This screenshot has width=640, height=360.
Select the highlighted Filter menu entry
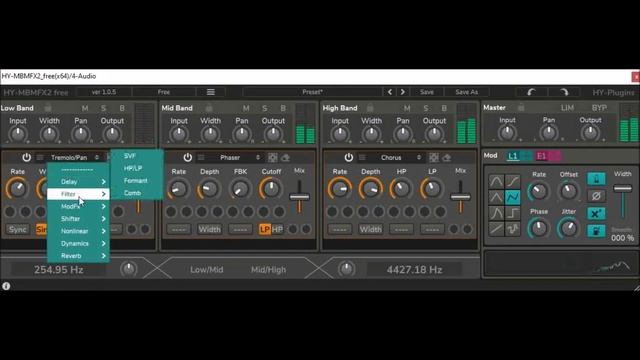click(78, 194)
